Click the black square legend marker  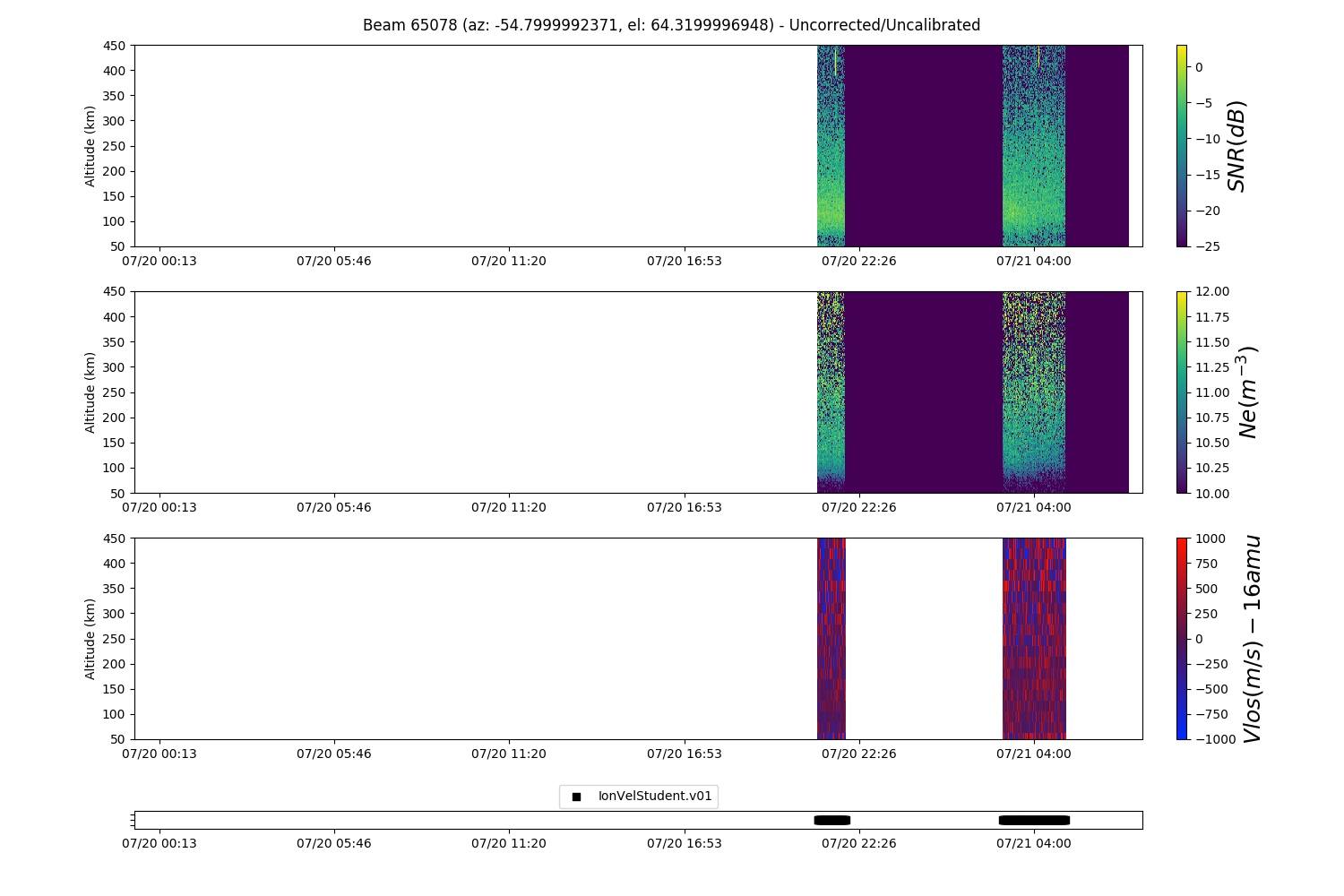[576, 797]
